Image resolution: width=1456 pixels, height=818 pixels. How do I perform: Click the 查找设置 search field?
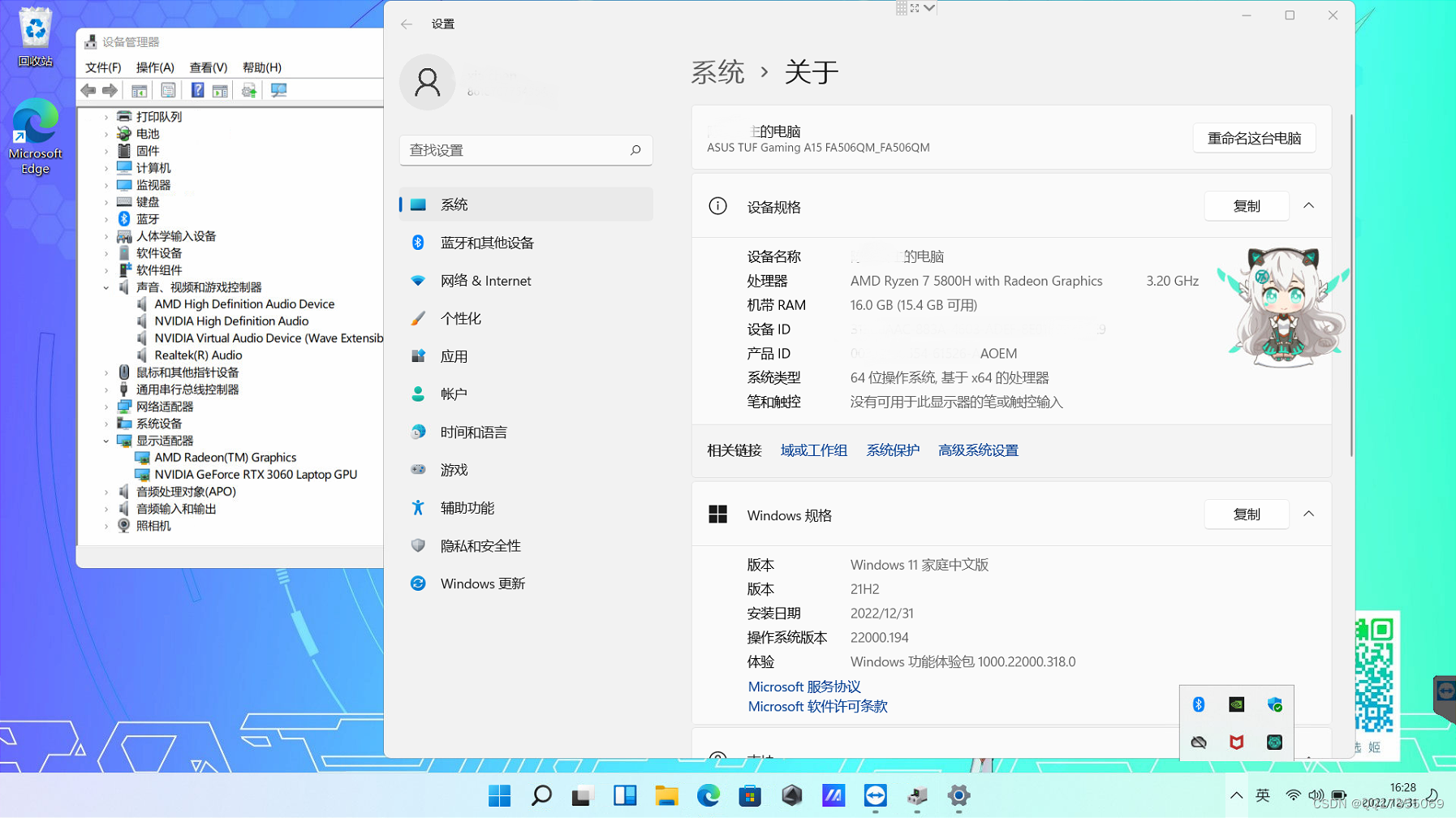click(526, 150)
